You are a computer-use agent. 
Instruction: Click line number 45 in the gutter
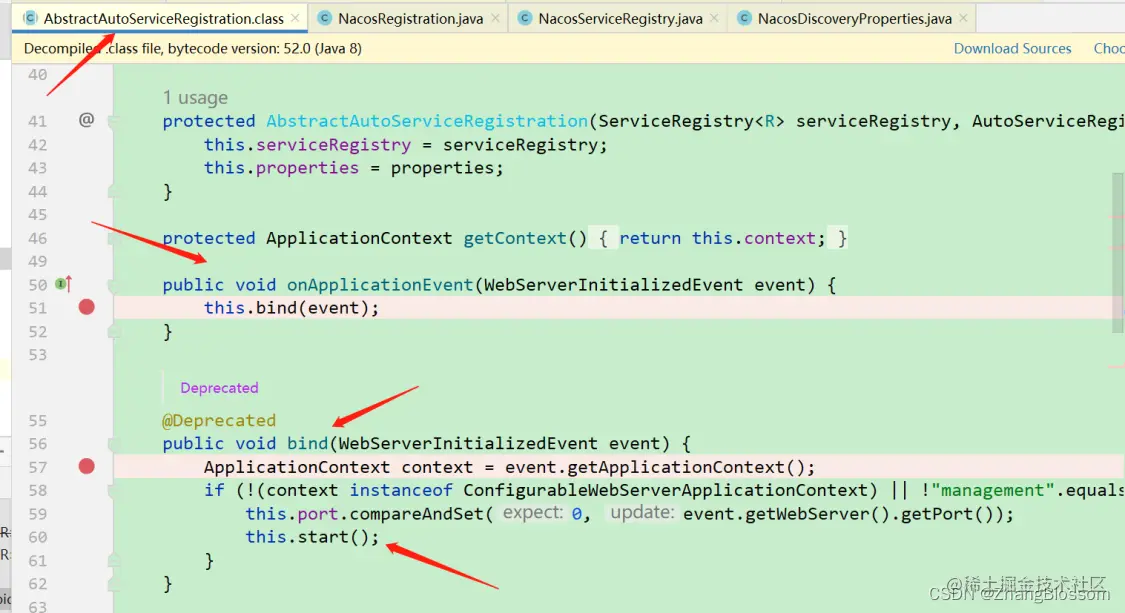[x=37, y=215]
